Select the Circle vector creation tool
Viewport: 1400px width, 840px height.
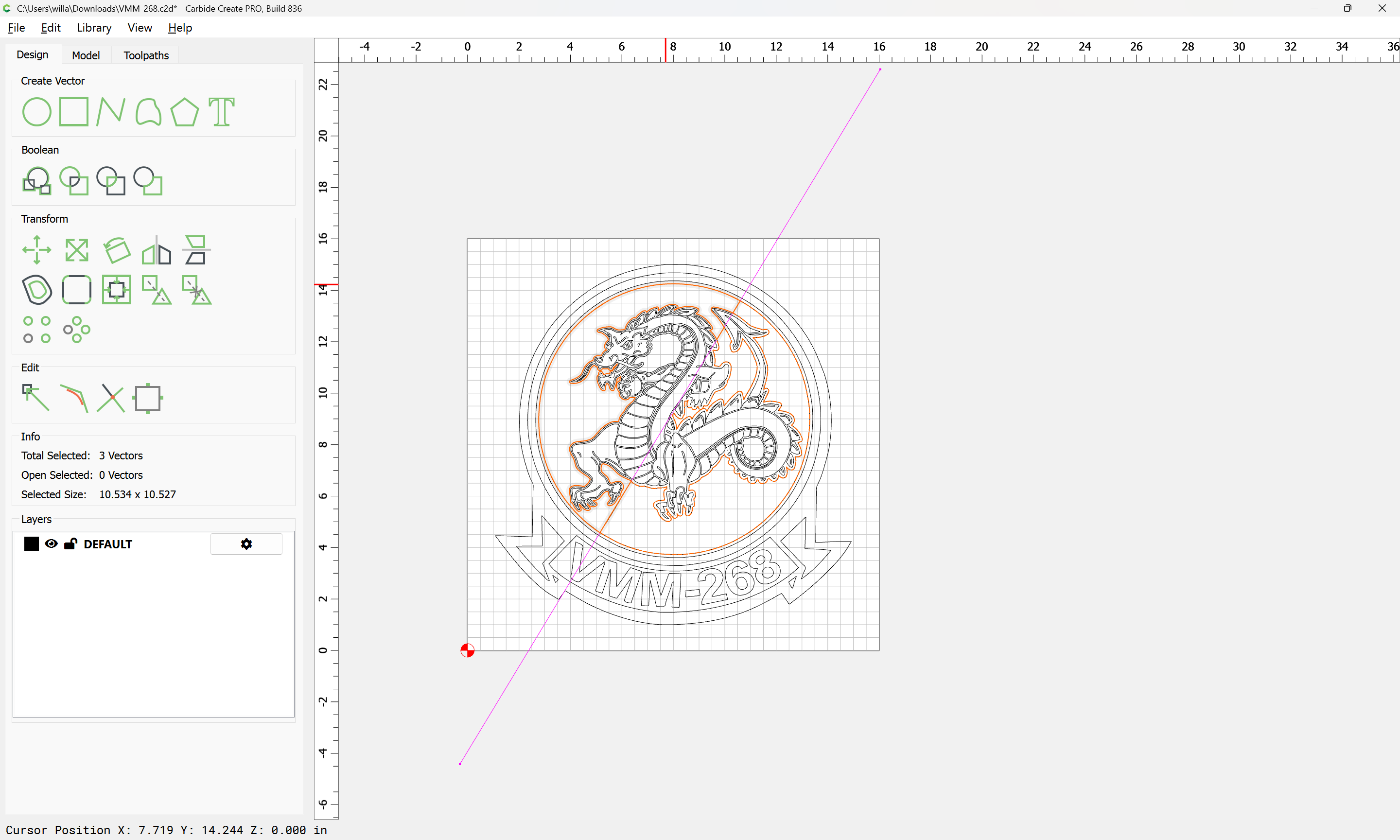click(x=37, y=111)
